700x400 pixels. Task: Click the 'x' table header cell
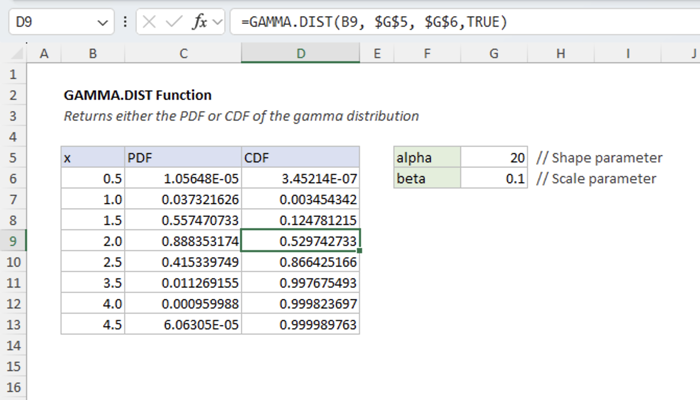point(93,158)
